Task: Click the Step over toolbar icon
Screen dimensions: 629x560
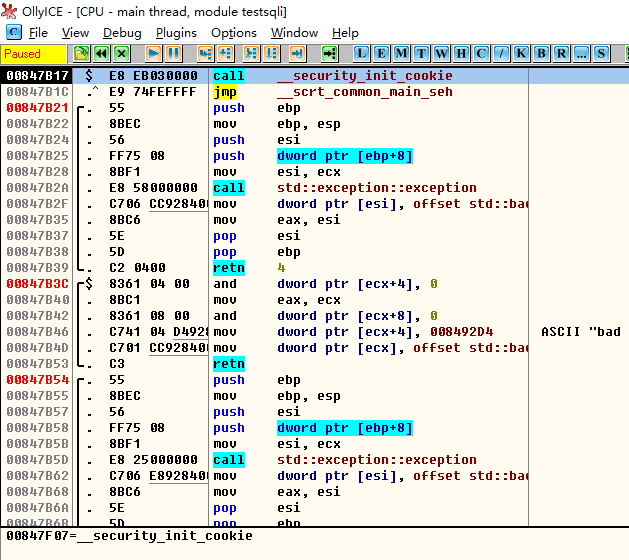Action: (227, 53)
